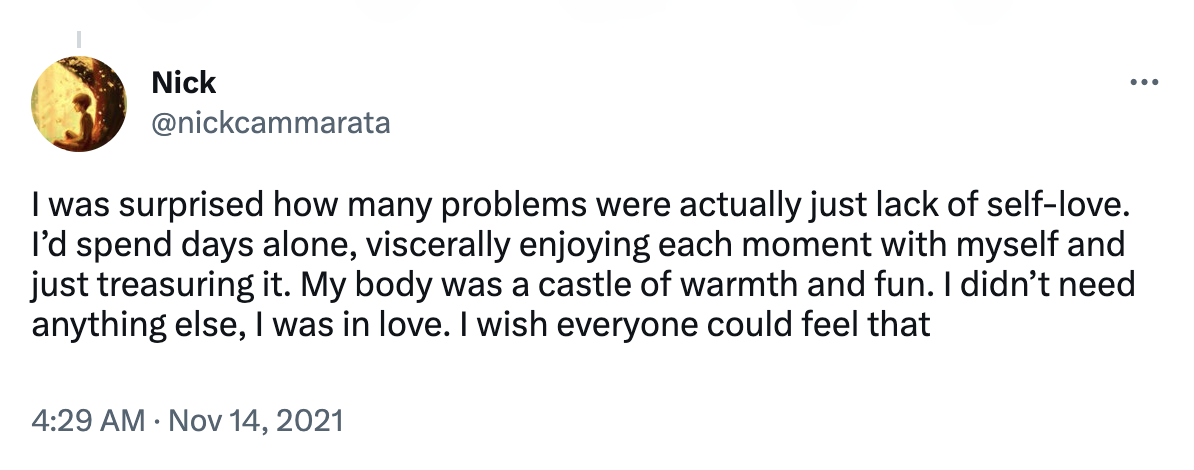This screenshot has width=1194, height=470.
Task: Click the words "anything else" in last line
Action: 136,325
